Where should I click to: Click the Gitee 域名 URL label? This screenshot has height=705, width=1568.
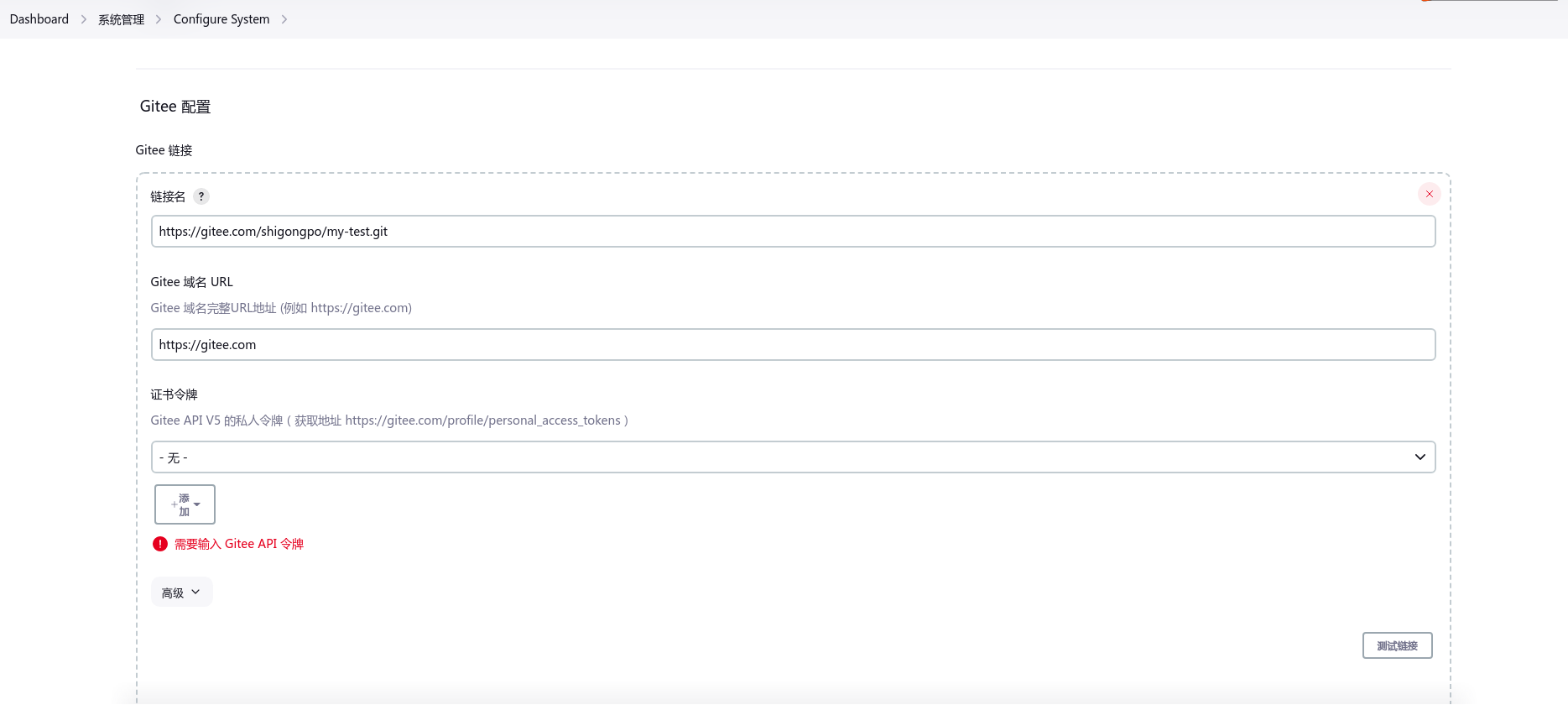[x=192, y=282]
